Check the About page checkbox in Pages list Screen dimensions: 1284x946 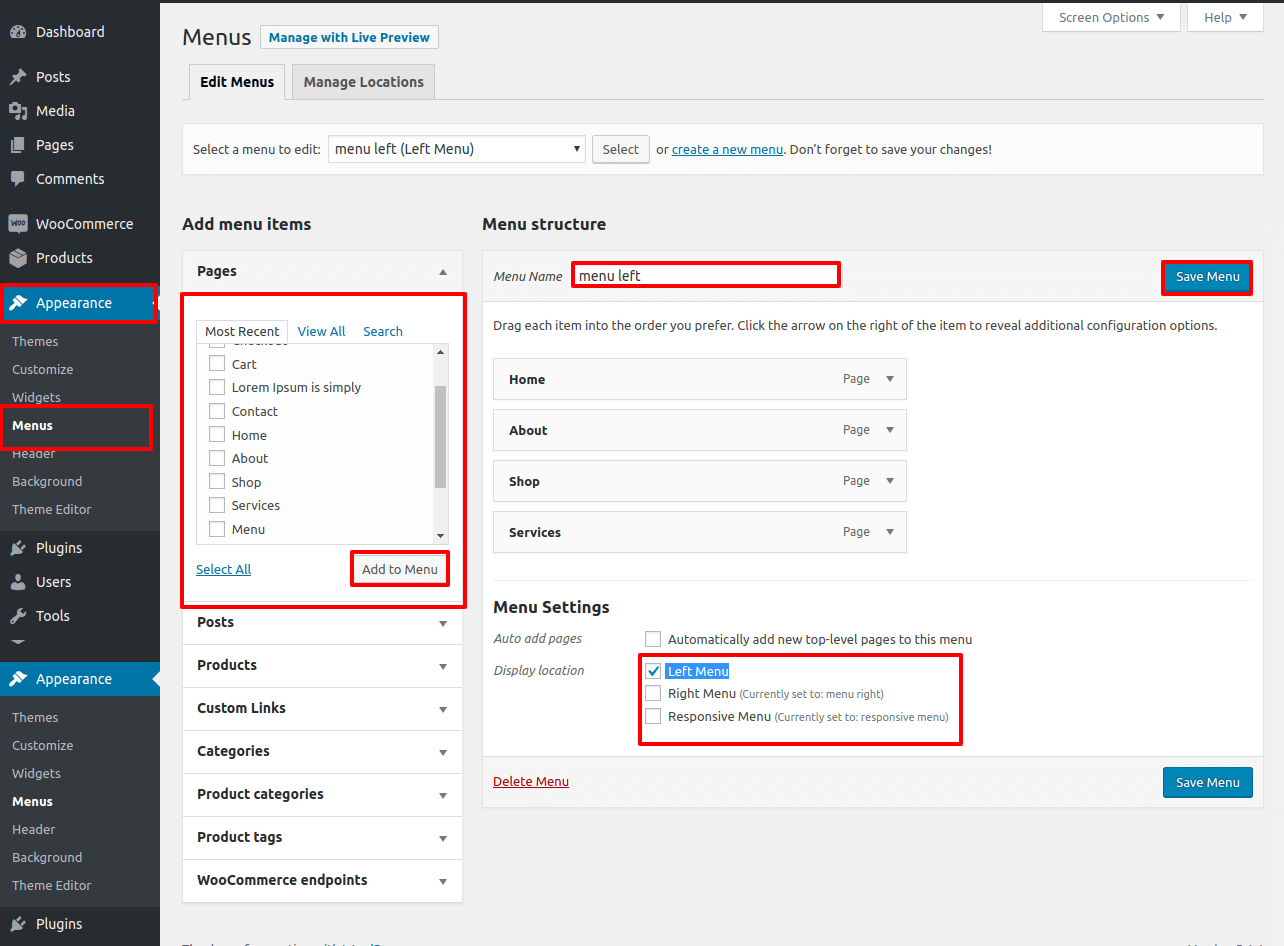coord(216,458)
